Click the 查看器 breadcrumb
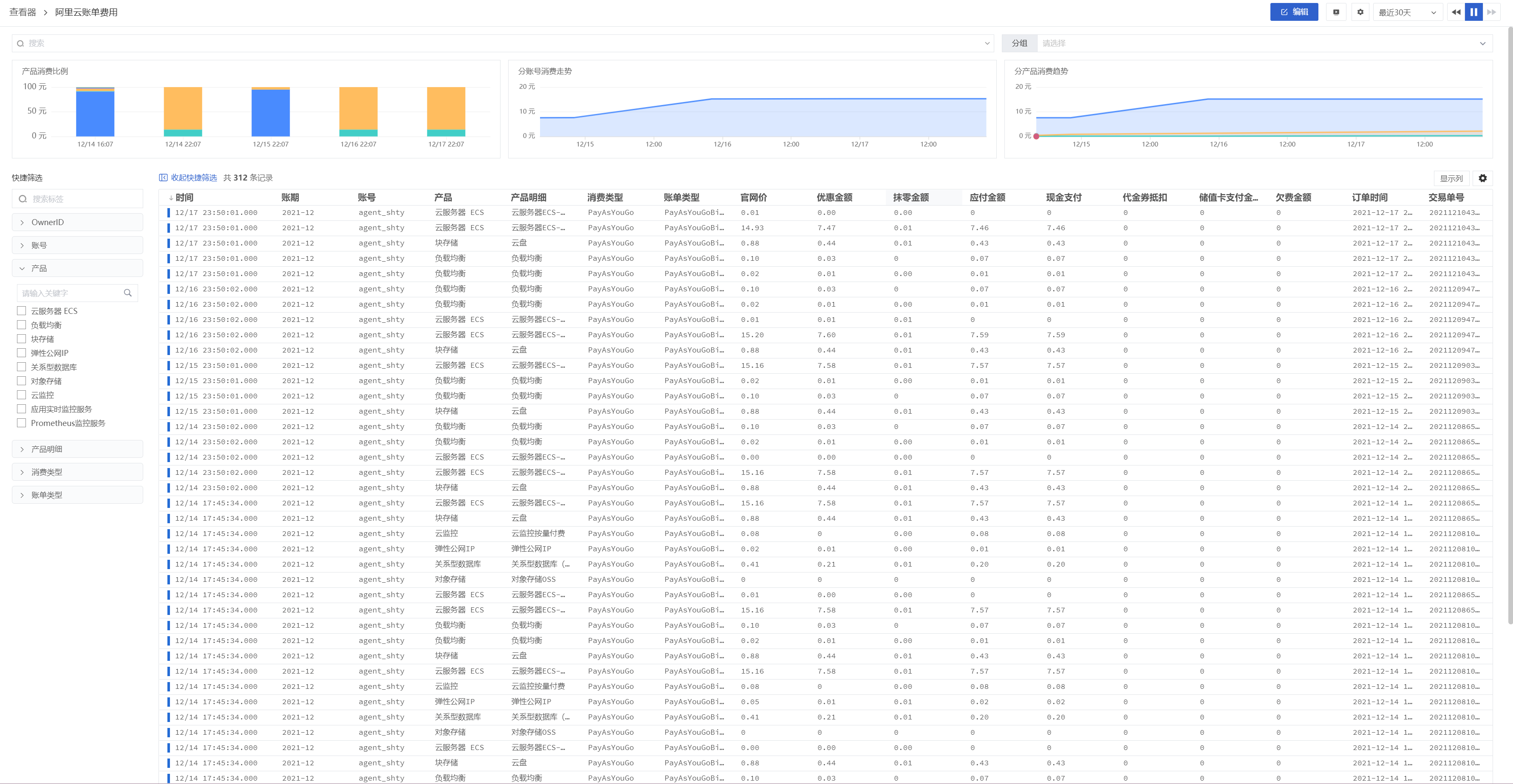The width and height of the screenshot is (1513, 784). click(23, 12)
